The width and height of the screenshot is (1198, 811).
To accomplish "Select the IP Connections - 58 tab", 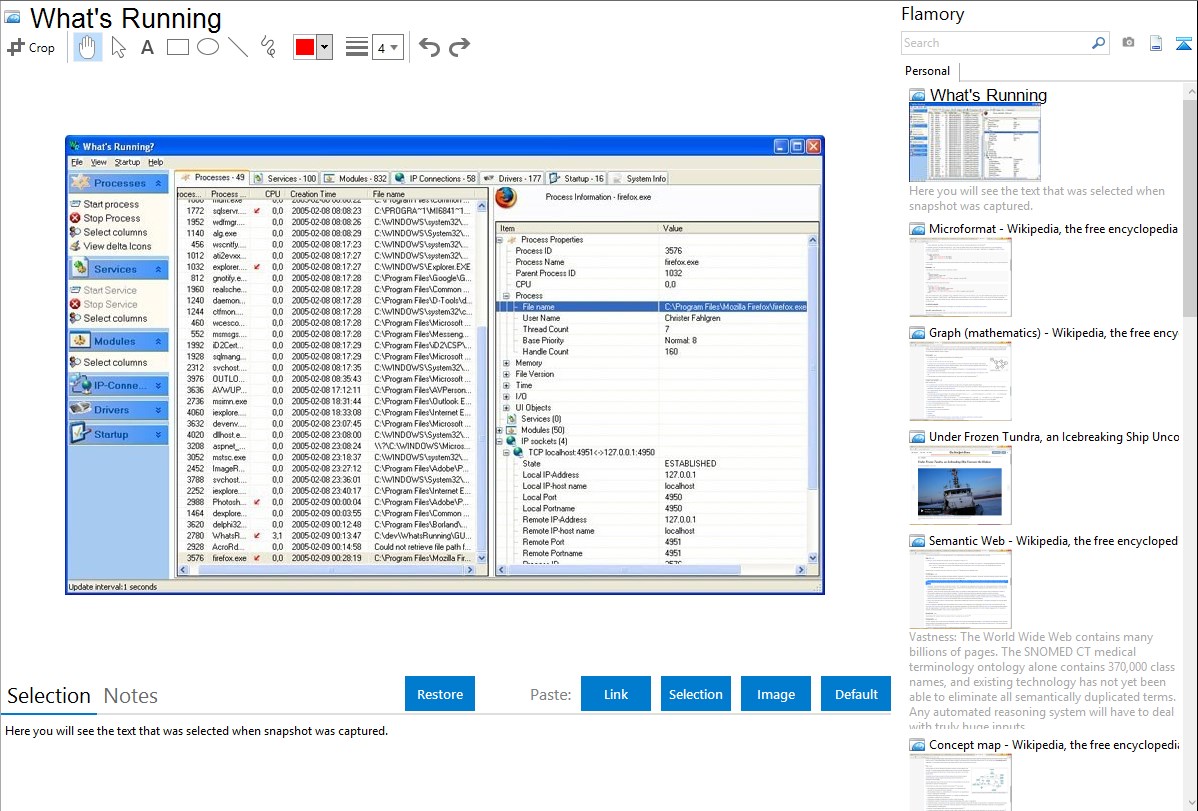I will pos(435,178).
